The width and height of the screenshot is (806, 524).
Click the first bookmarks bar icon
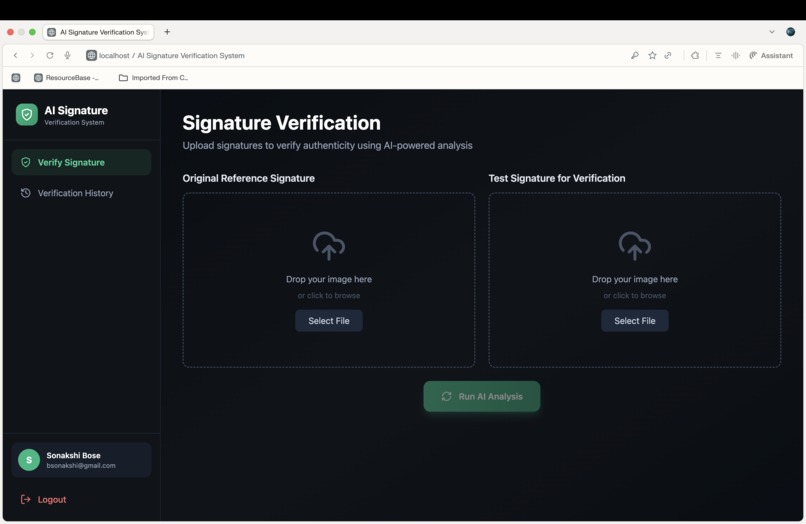(x=16, y=78)
